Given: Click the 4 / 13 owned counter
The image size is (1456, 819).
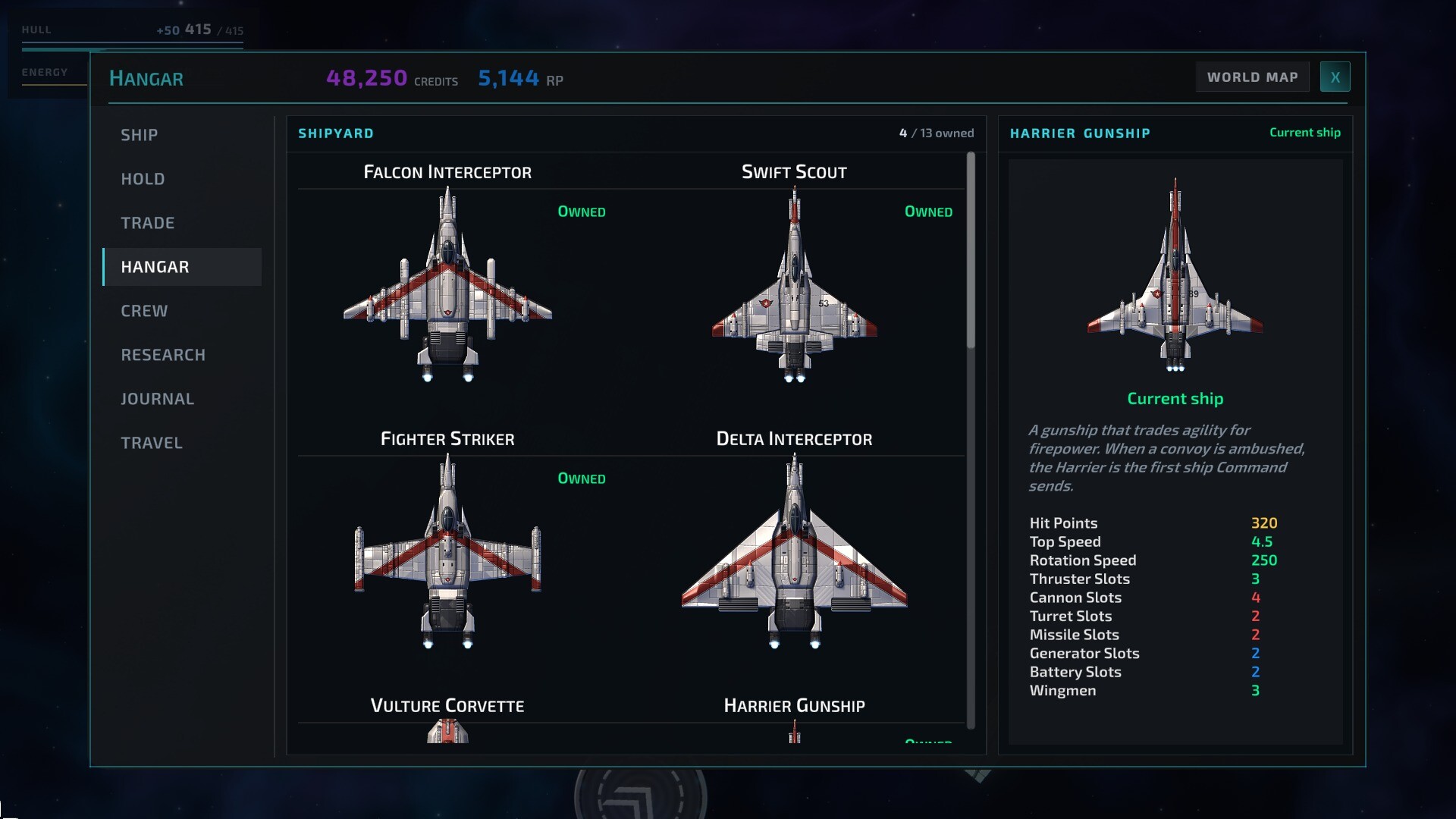Looking at the screenshot, I should coord(937,133).
